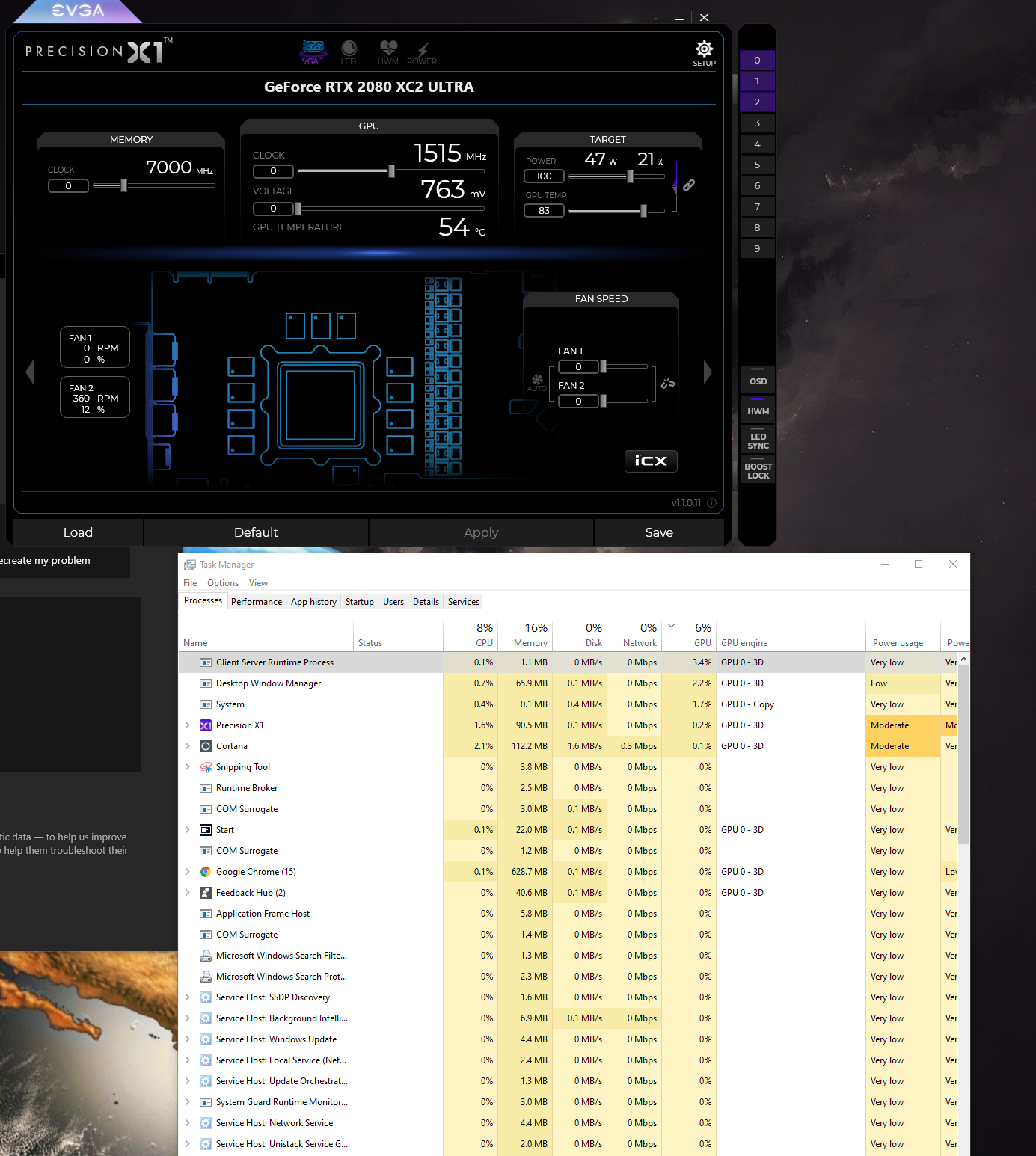The image size is (1036, 1156).
Task: Click the GPU voltage offset input field
Action: tap(273, 209)
